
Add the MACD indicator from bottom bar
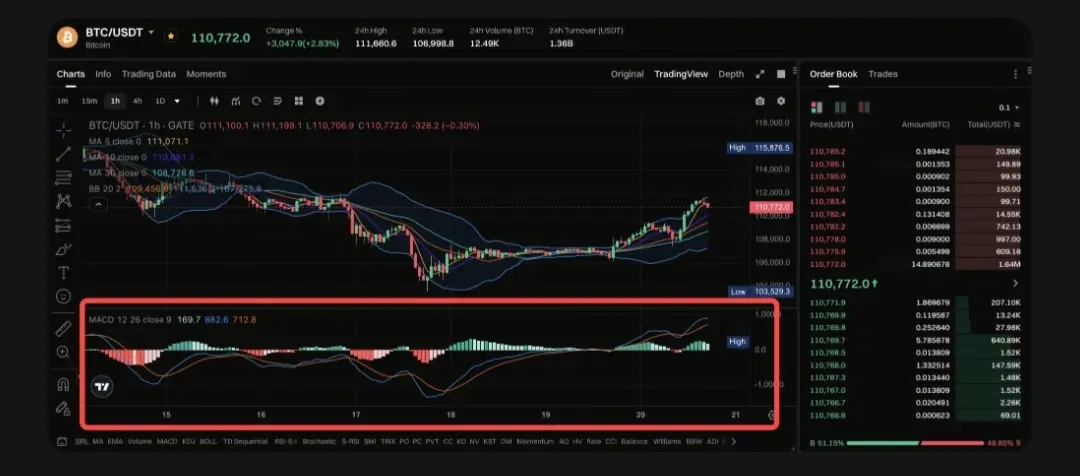point(167,442)
